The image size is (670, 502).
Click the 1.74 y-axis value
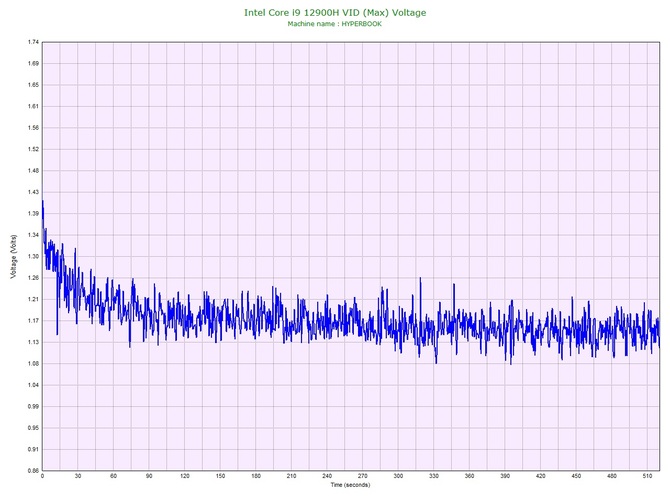(x=33, y=42)
